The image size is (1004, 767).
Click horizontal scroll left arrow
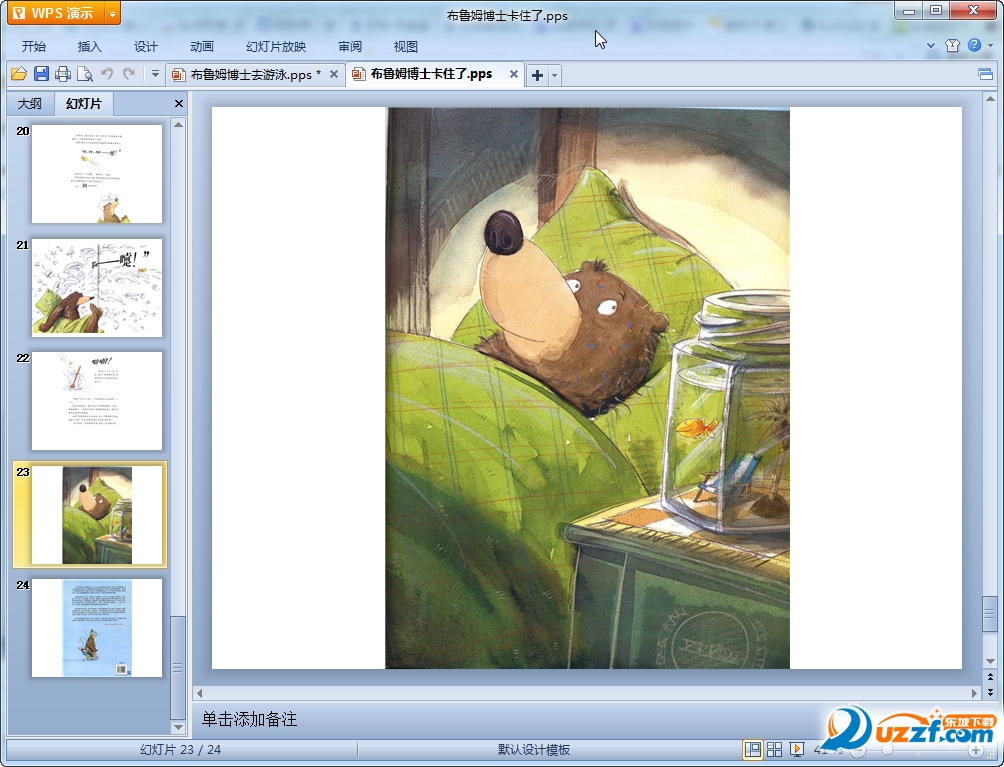(x=200, y=693)
